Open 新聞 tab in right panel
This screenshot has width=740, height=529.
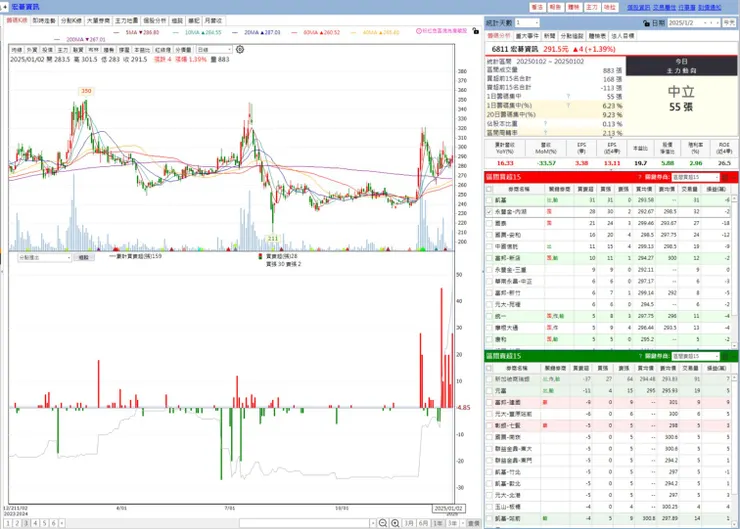(x=549, y=36)
